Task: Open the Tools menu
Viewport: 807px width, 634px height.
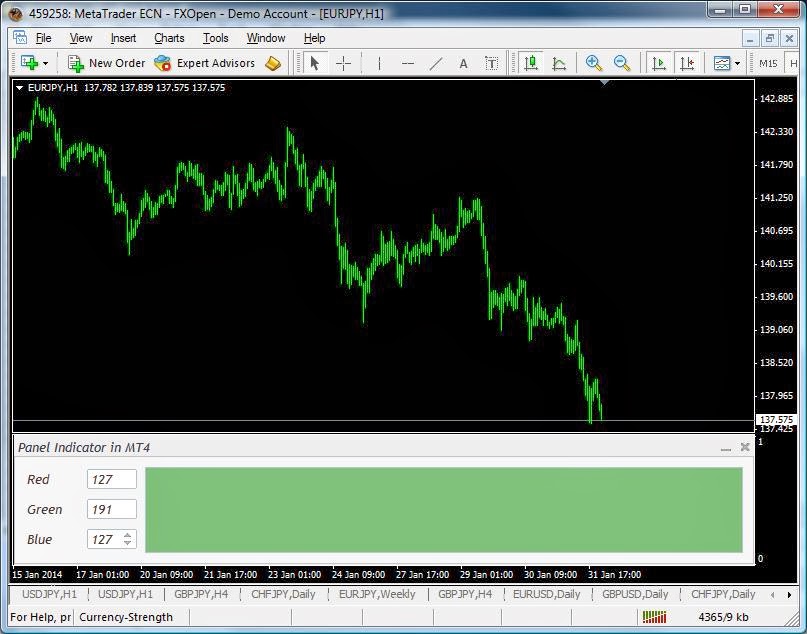Action: (x=215, y=38)
